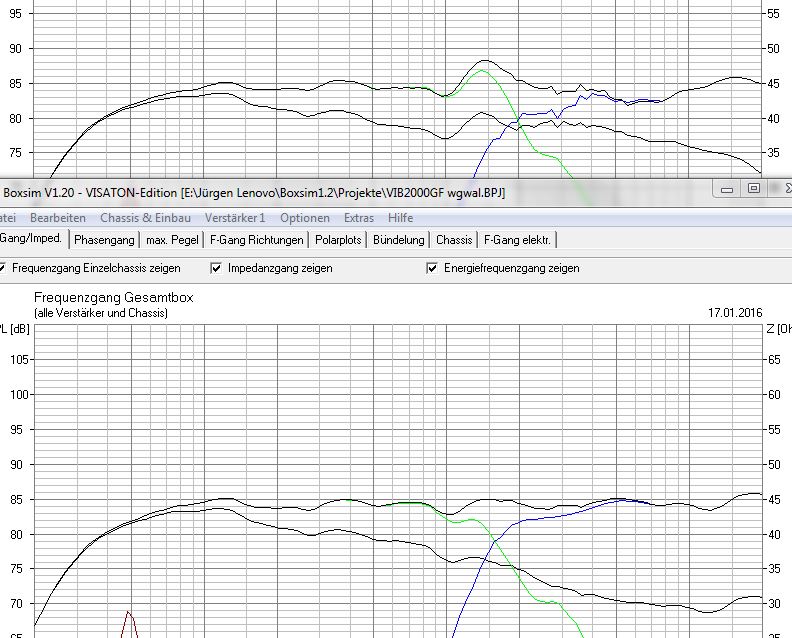Open the Extras menu
This screenshot has height=638, width=792.
pos(358,217)
